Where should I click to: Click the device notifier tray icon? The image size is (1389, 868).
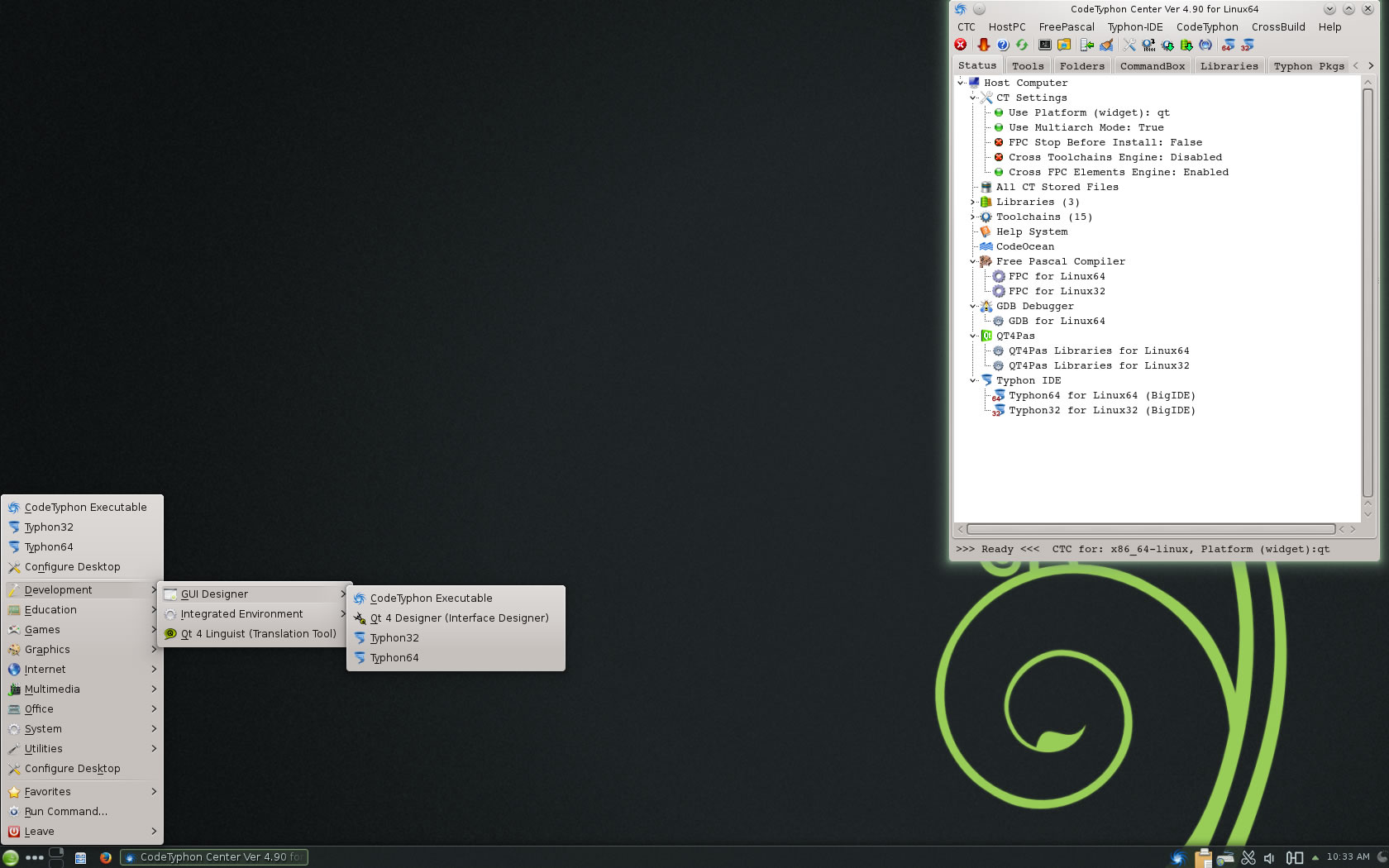click(x=1295, y=857)
